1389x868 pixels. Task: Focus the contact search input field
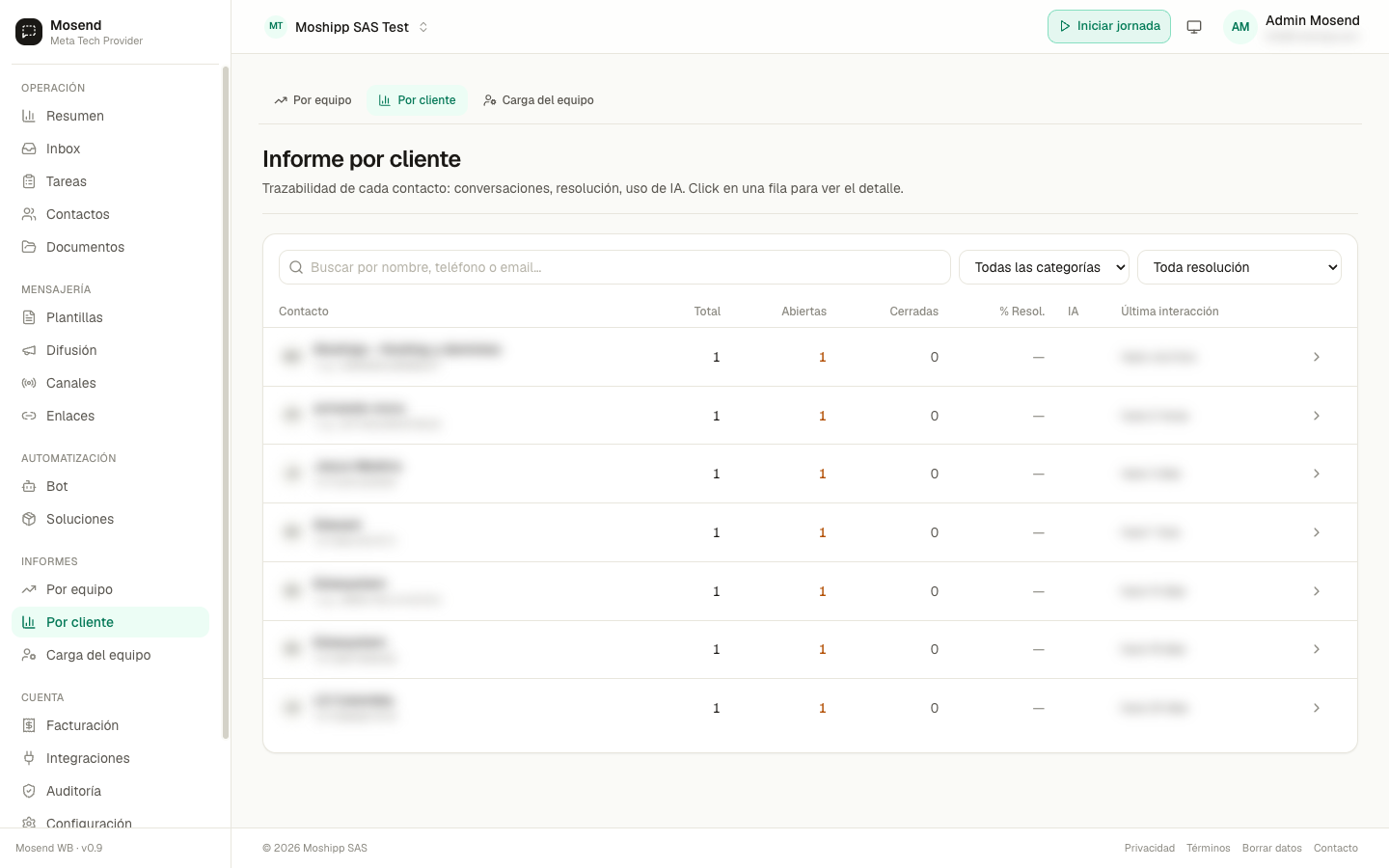click(x=614, y=267)
